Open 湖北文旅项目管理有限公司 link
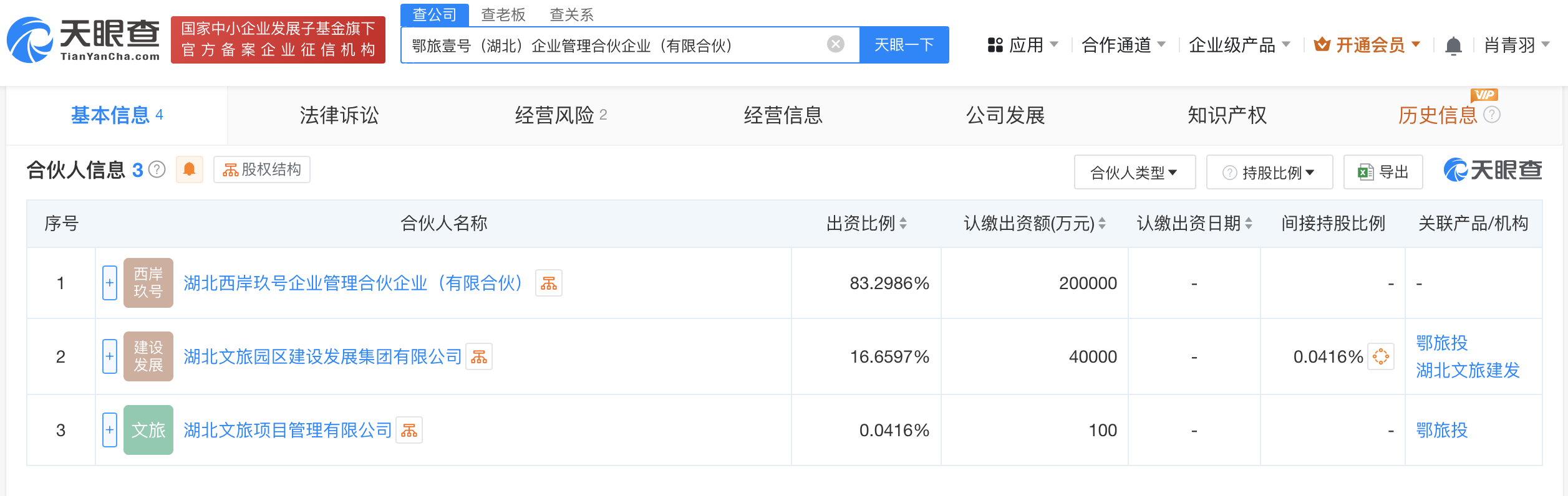This screenshot has height=496, width=1568. (288, 430)
